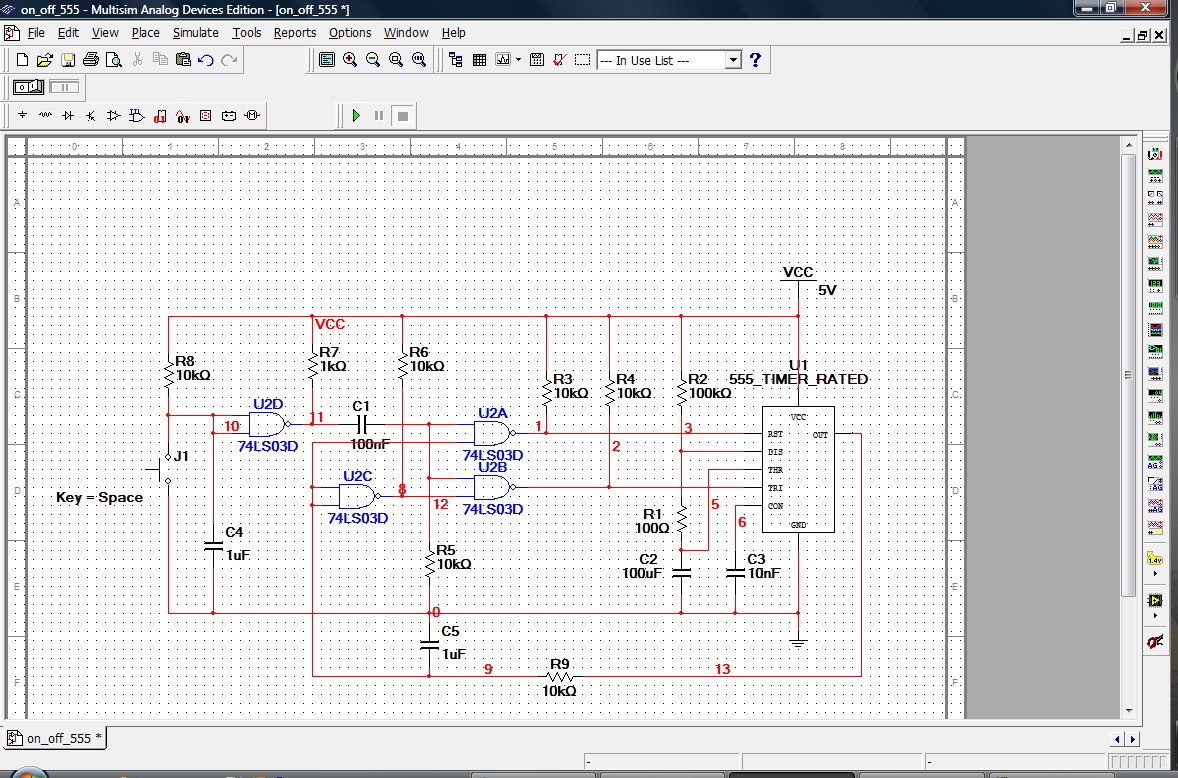
Task: Toggle the simulation power switch
Action: tap(27, 87)
